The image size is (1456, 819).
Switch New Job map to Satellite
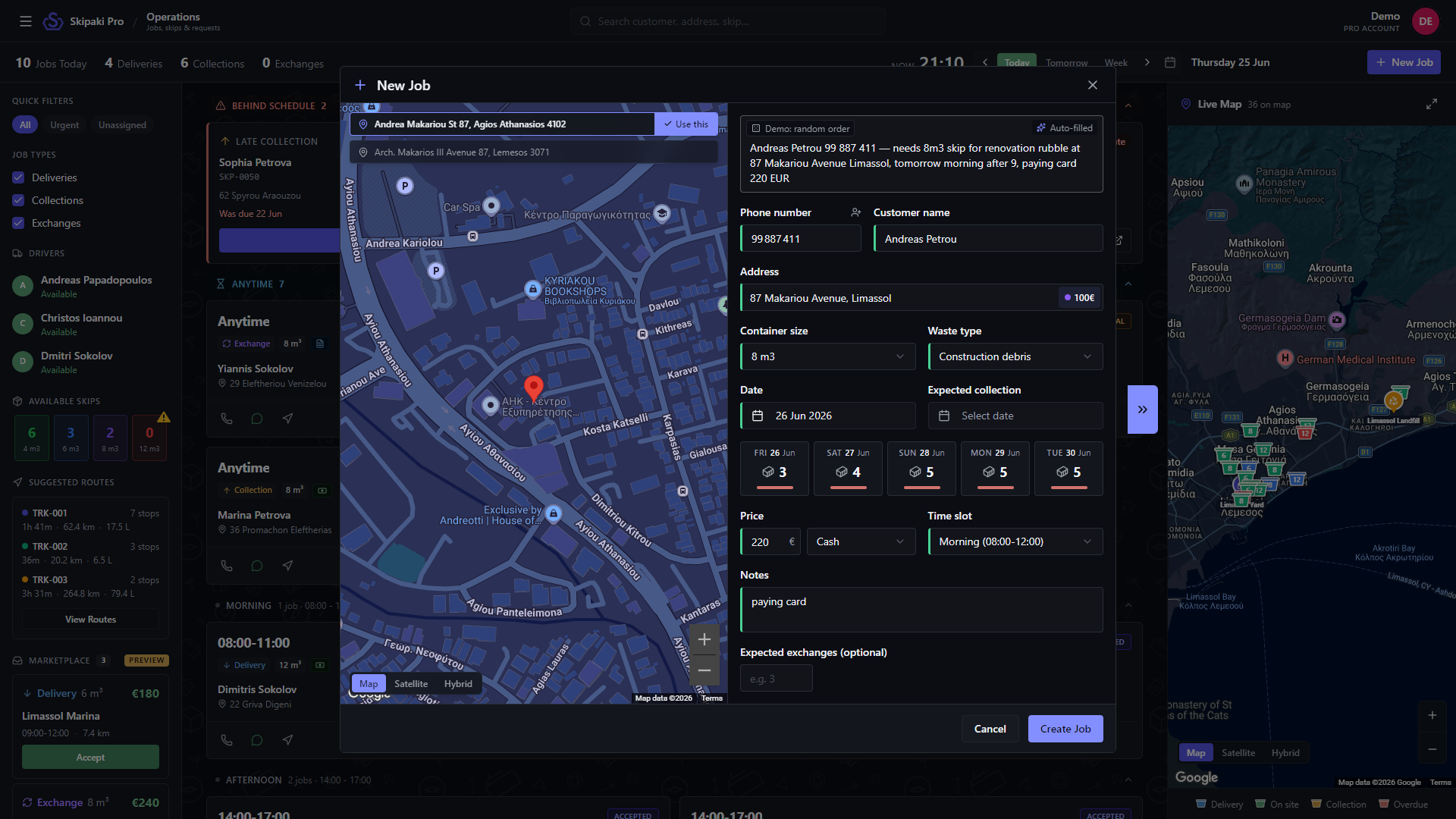coord(411,683)
